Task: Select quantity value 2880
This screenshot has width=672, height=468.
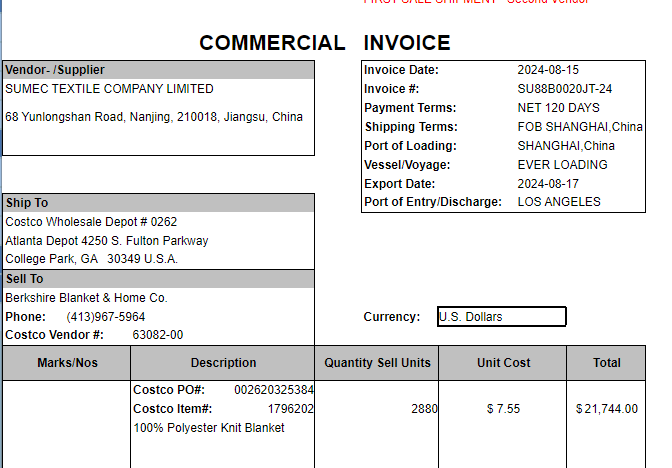Action: point(424,409)
